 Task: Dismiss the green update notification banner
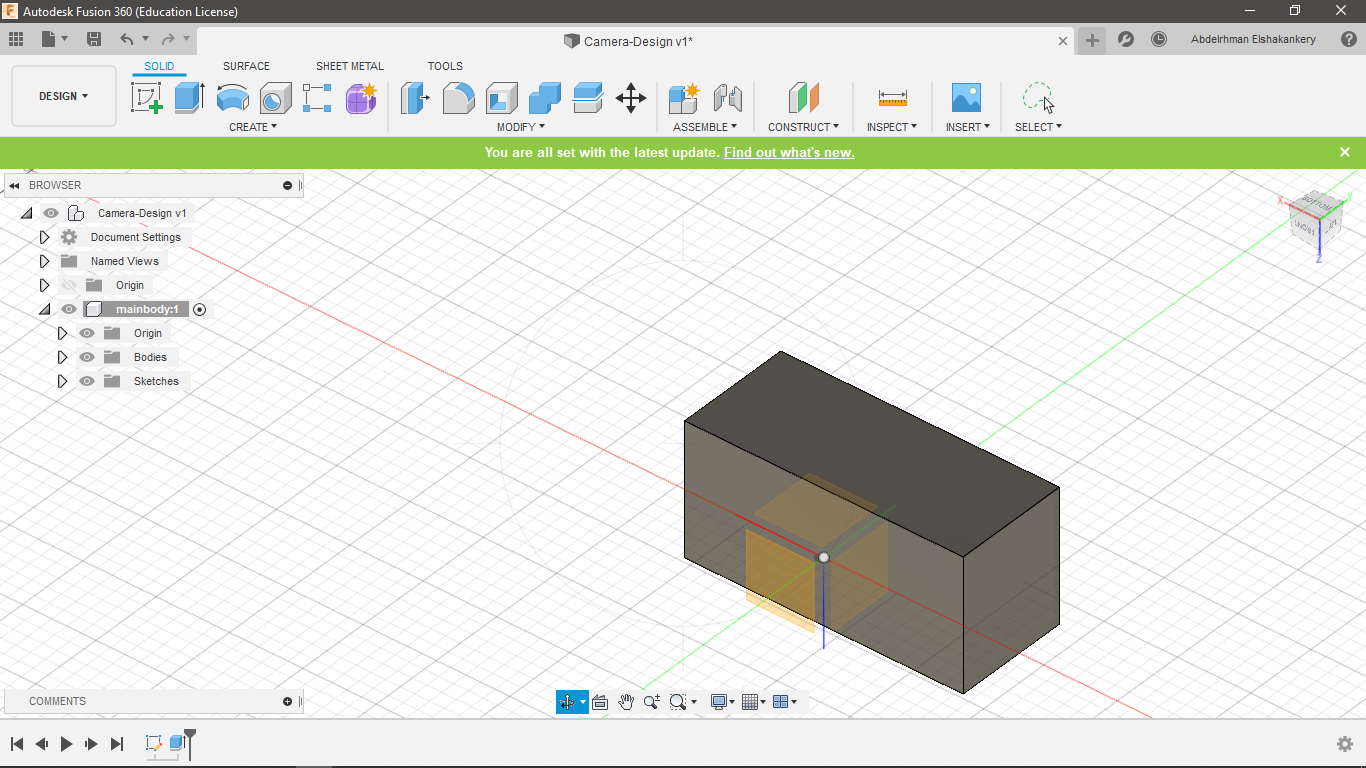pos(1345,152)
